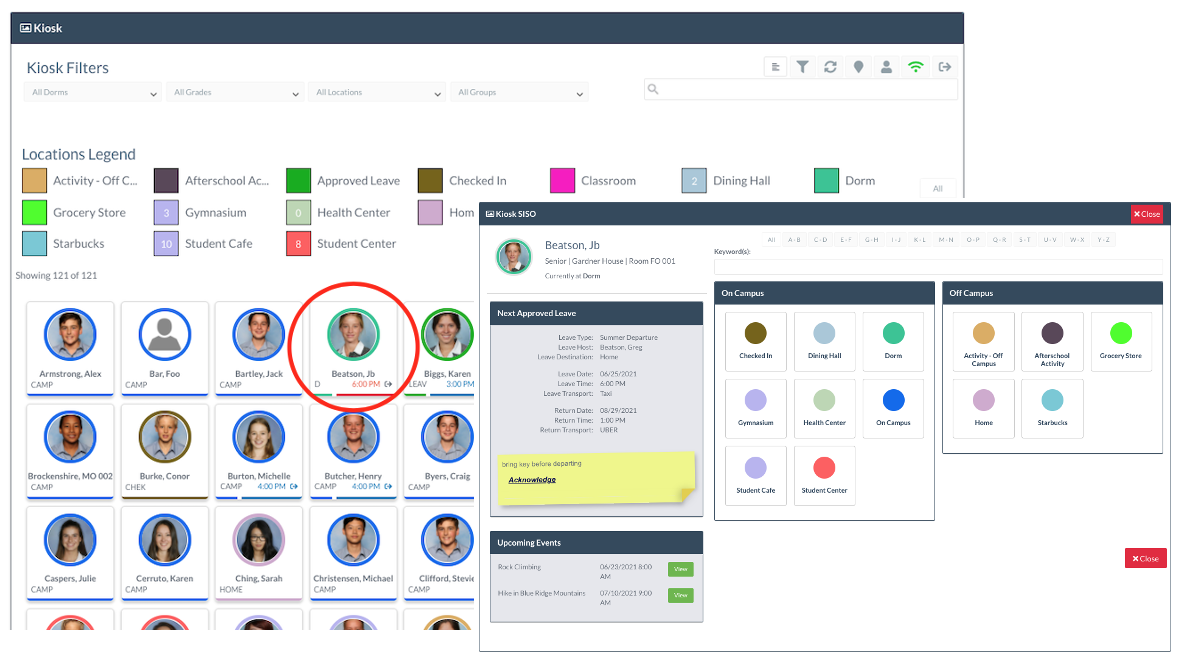Click in the Kiosk search field
1194x667 pixels.
800,89
